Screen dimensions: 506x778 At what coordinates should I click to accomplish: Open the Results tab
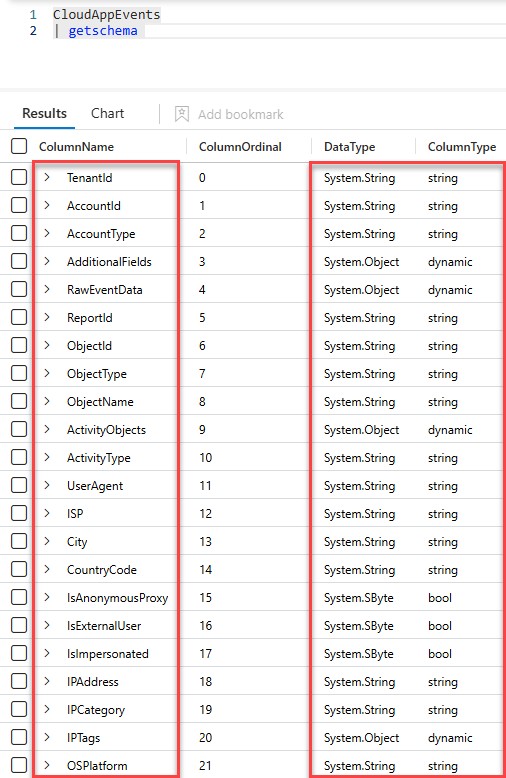(44, 114)
